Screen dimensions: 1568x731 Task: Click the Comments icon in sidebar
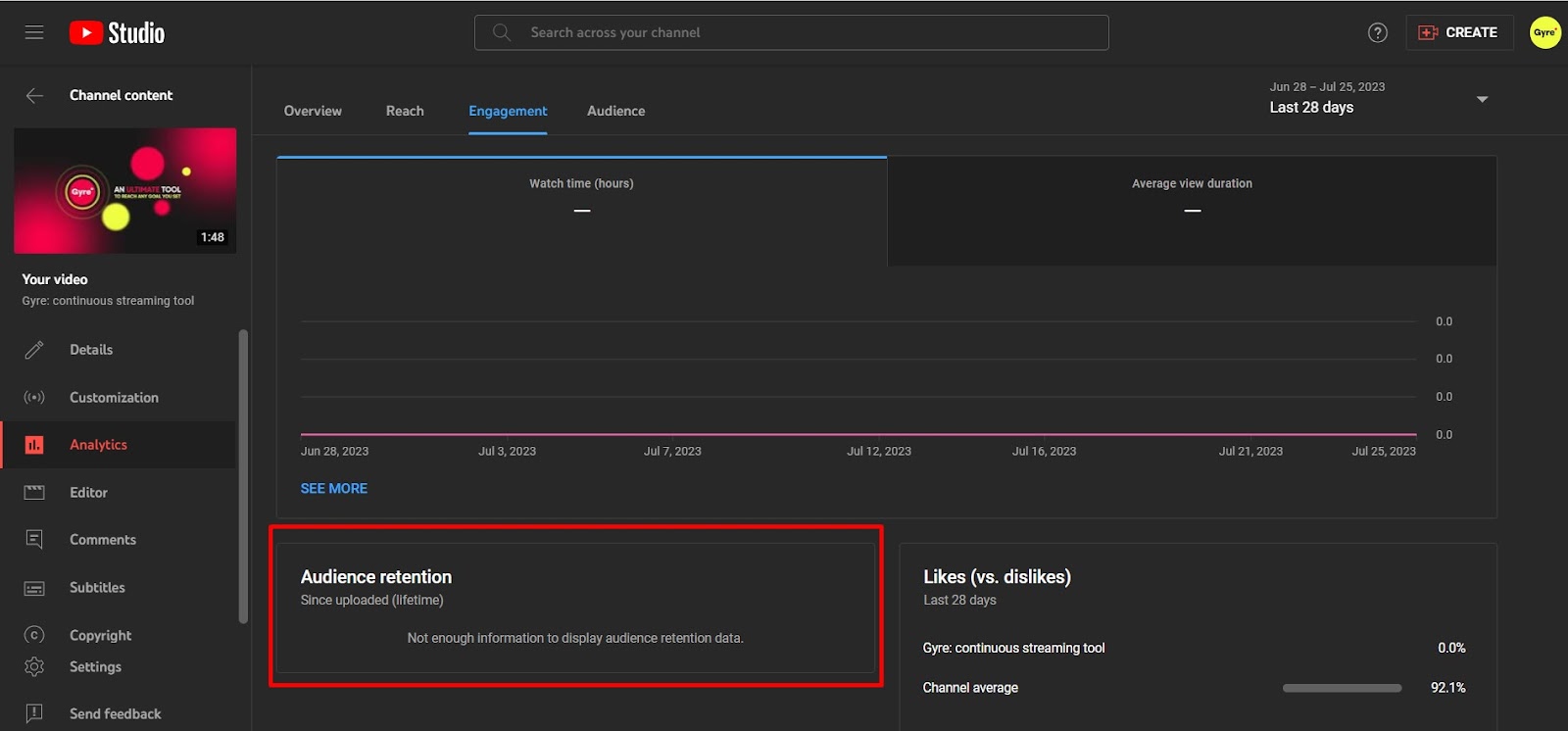[34, 539]
